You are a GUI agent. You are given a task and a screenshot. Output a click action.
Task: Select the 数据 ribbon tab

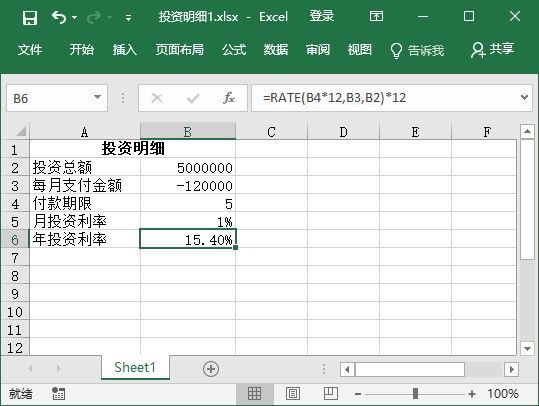click(x=276, y=50)
